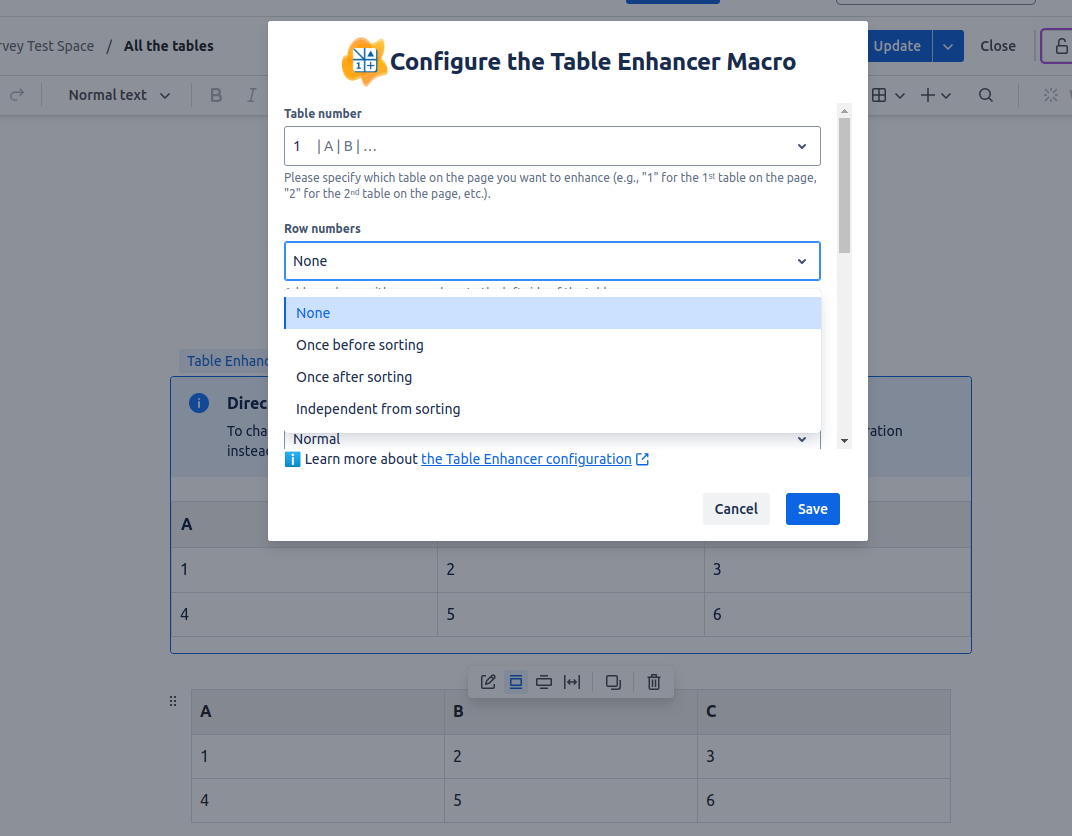Click the Table Enhancer macro logo

click(364, 62)
